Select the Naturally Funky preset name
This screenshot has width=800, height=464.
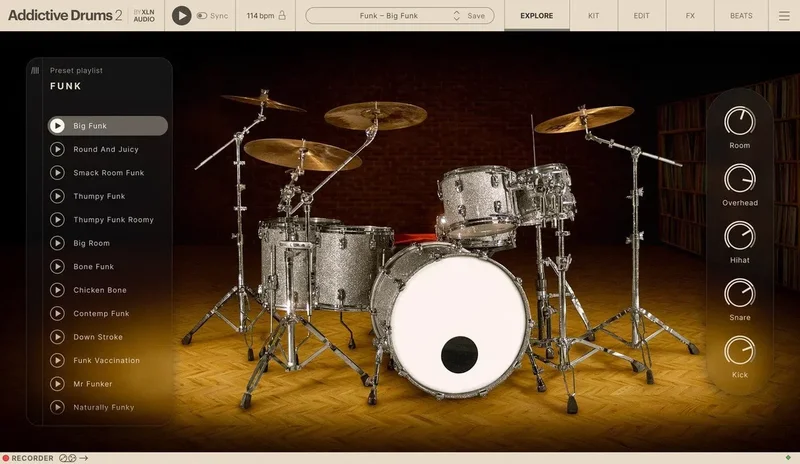(x=104, y=408)
